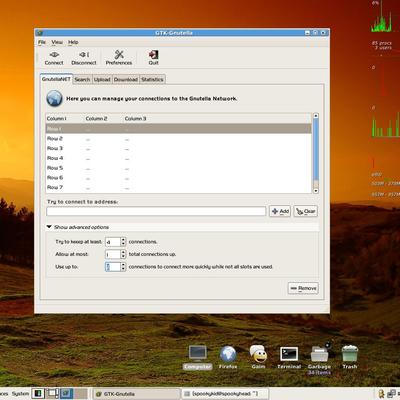Click the system tray icon on the right
Viewport: 400px width, 400px height.
391,394
